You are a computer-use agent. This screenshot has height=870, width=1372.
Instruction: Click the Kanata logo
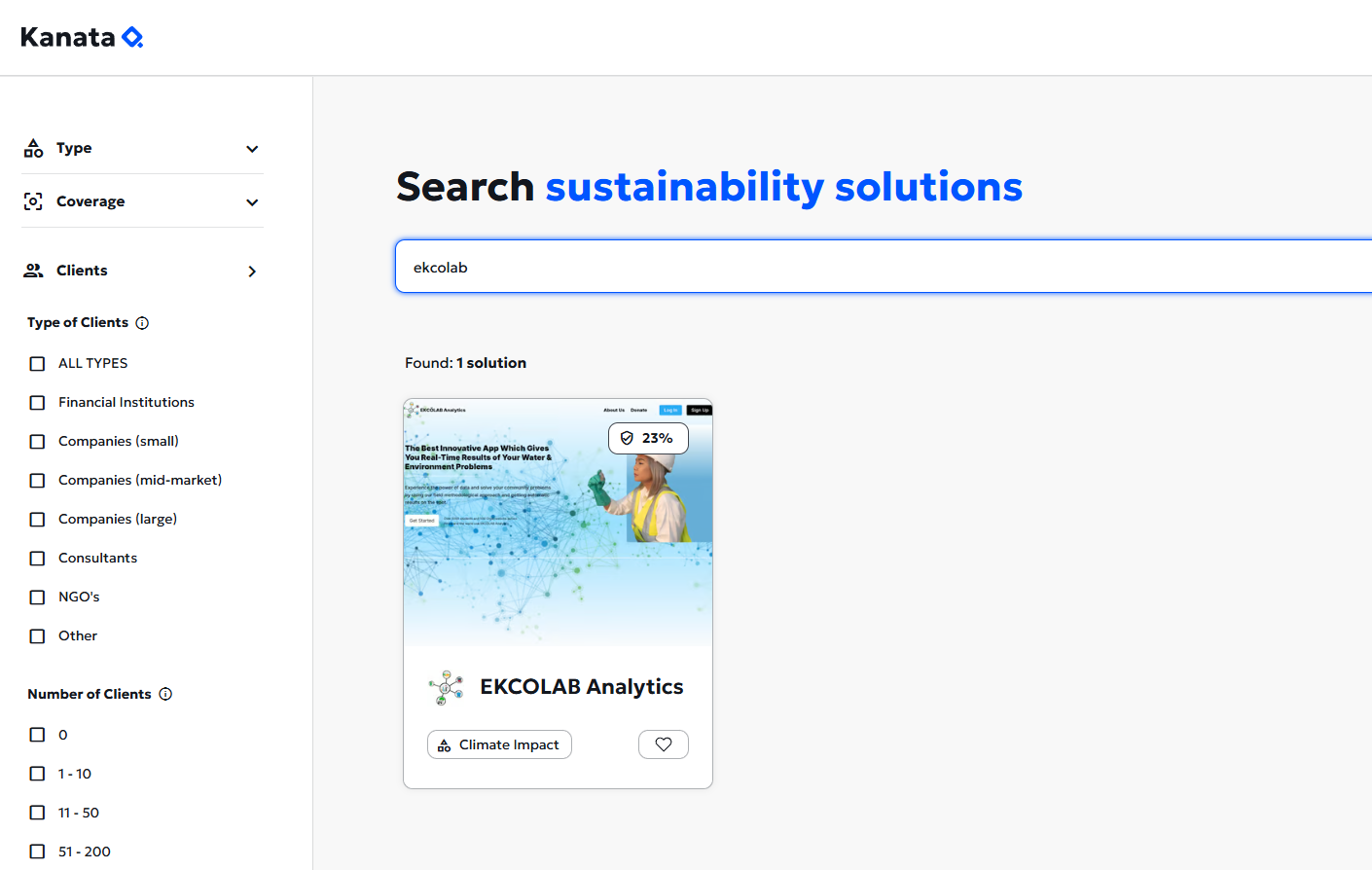tap(82, 37)
